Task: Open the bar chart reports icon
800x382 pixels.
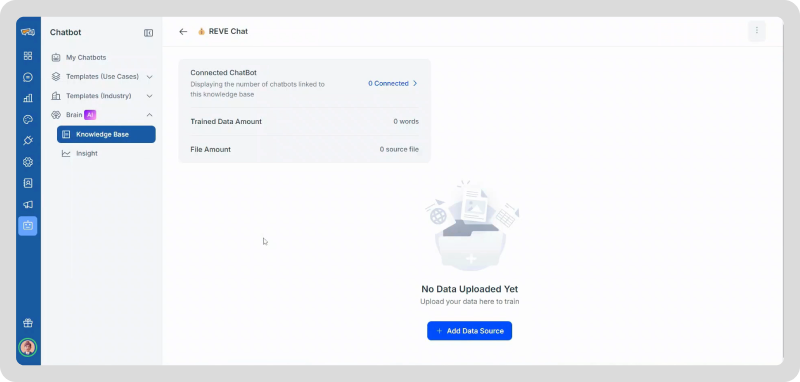Action: 28,98
